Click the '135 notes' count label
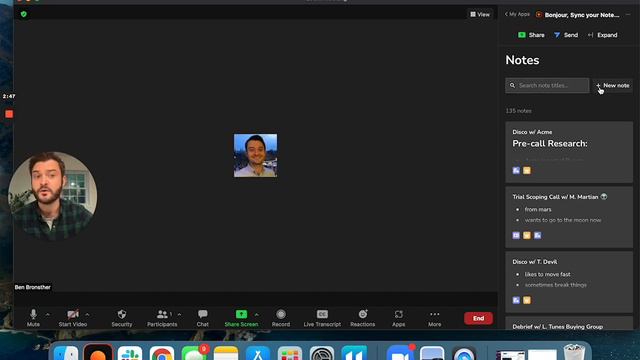The image size is (640, 360). click(x=518, y=111)
